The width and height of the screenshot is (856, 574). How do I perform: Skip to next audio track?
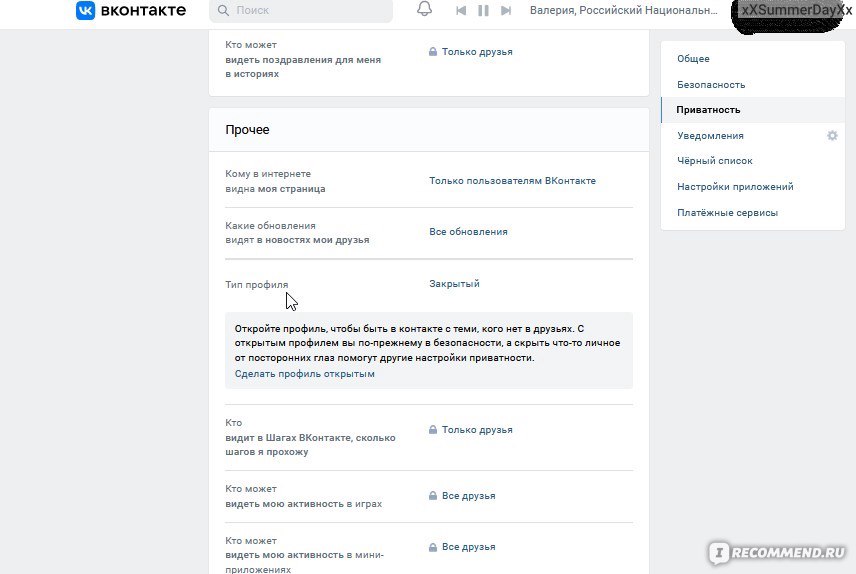(506, 10)
